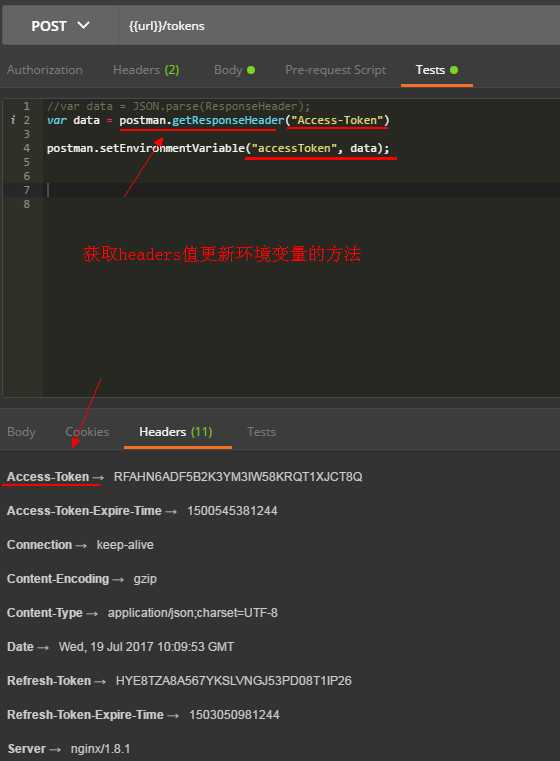Click the Access-Token-Expire-Time header name

(x=84, y=511)
